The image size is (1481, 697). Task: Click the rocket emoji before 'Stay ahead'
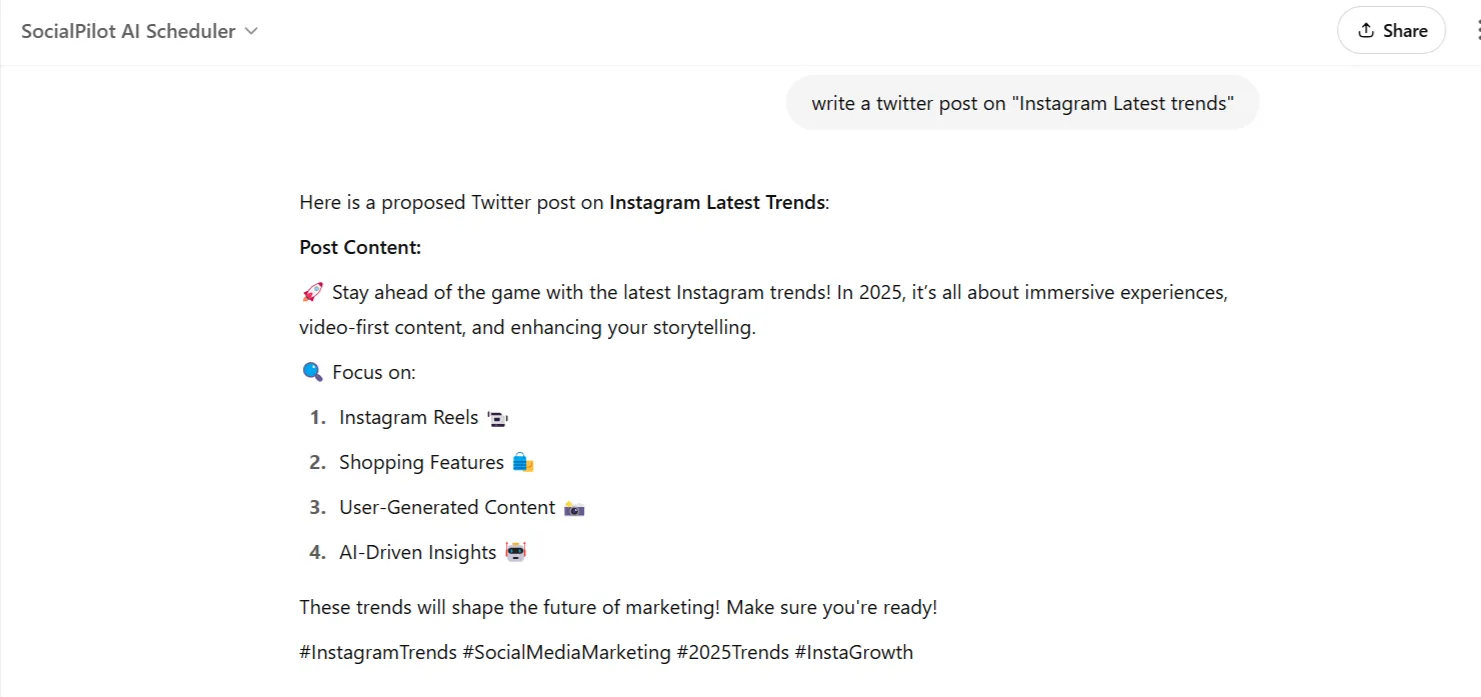click(312, 293)
